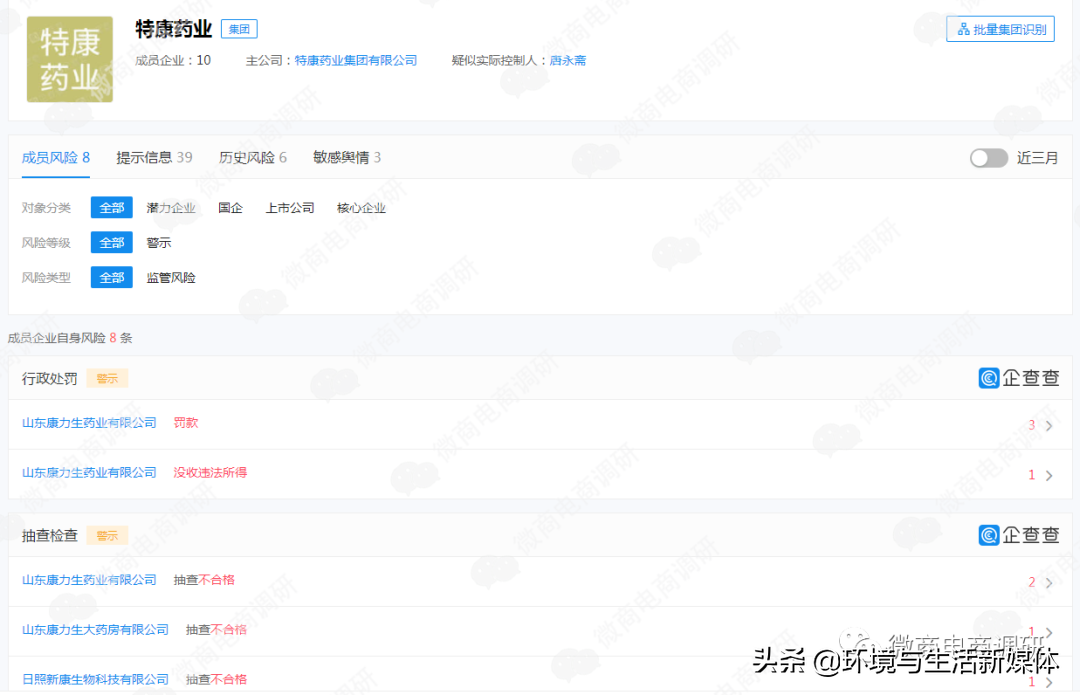Viewport: 1080px width, 695px height.
Task: Expand 日照新康生物科技 row chevron
Action: coord(1048,682)
